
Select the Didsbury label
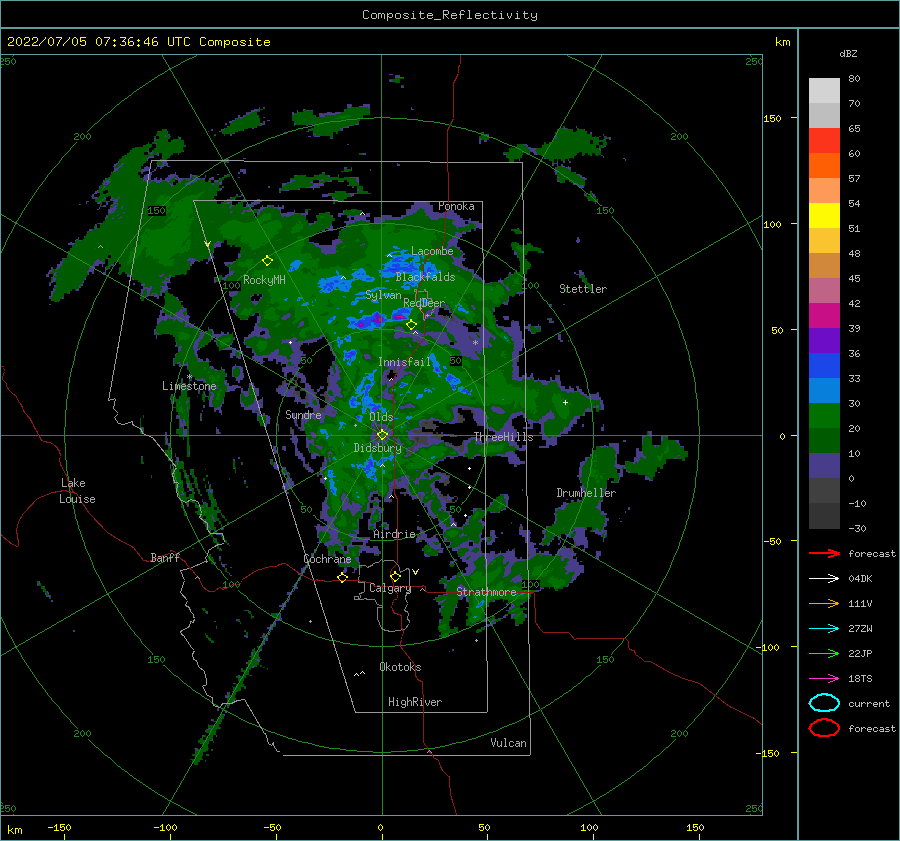pyautogui.click(x=377, y=448)
